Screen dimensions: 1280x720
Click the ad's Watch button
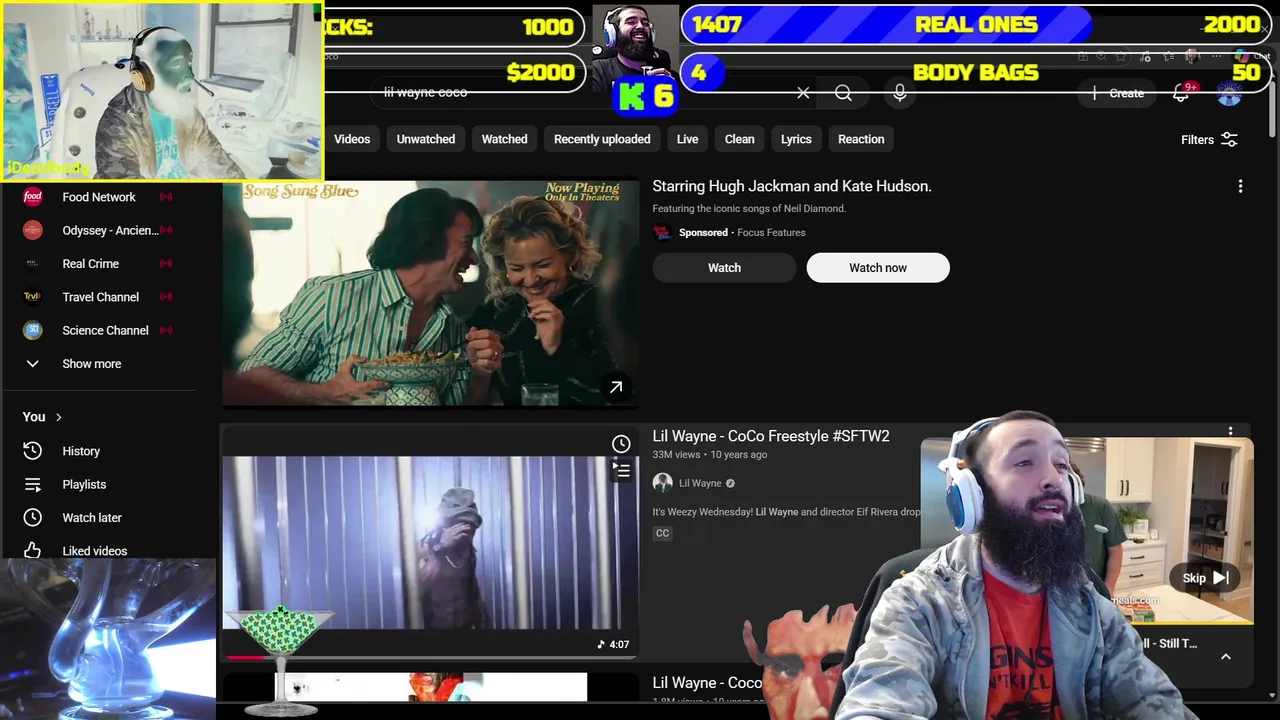724,268
